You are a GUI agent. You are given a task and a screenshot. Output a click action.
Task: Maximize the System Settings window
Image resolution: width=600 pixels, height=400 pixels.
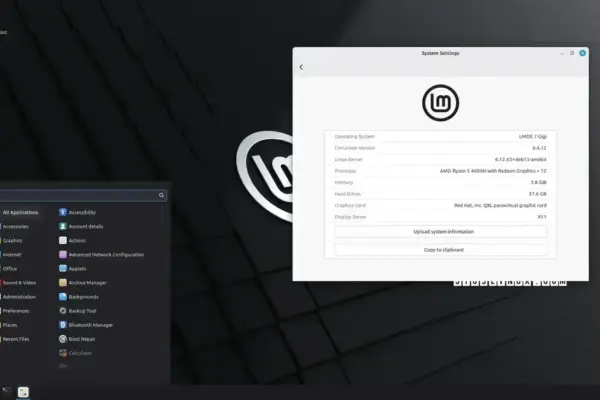(x=572, y=53)
